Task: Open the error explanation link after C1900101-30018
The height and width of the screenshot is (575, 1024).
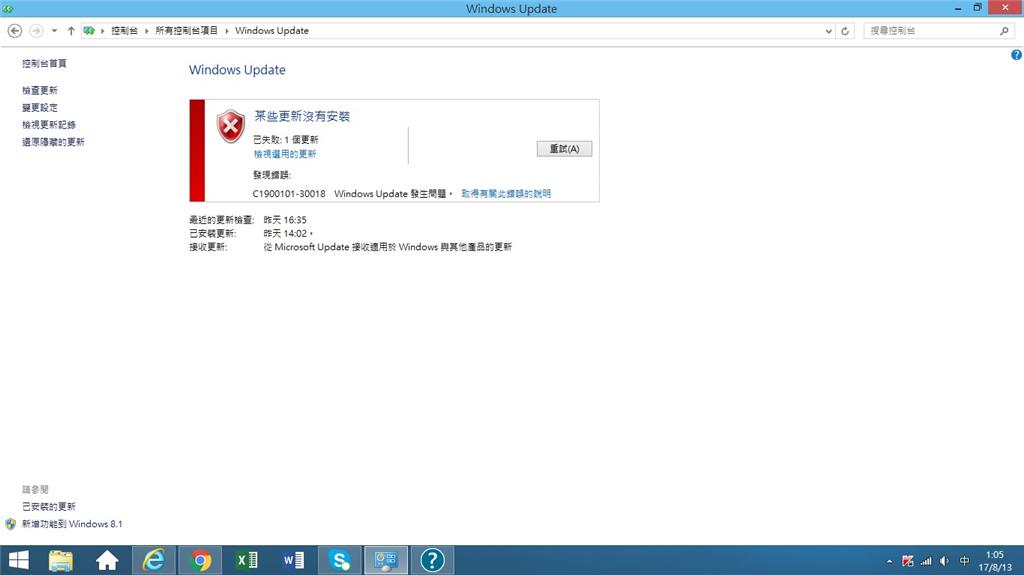Action: coord(506,193)
